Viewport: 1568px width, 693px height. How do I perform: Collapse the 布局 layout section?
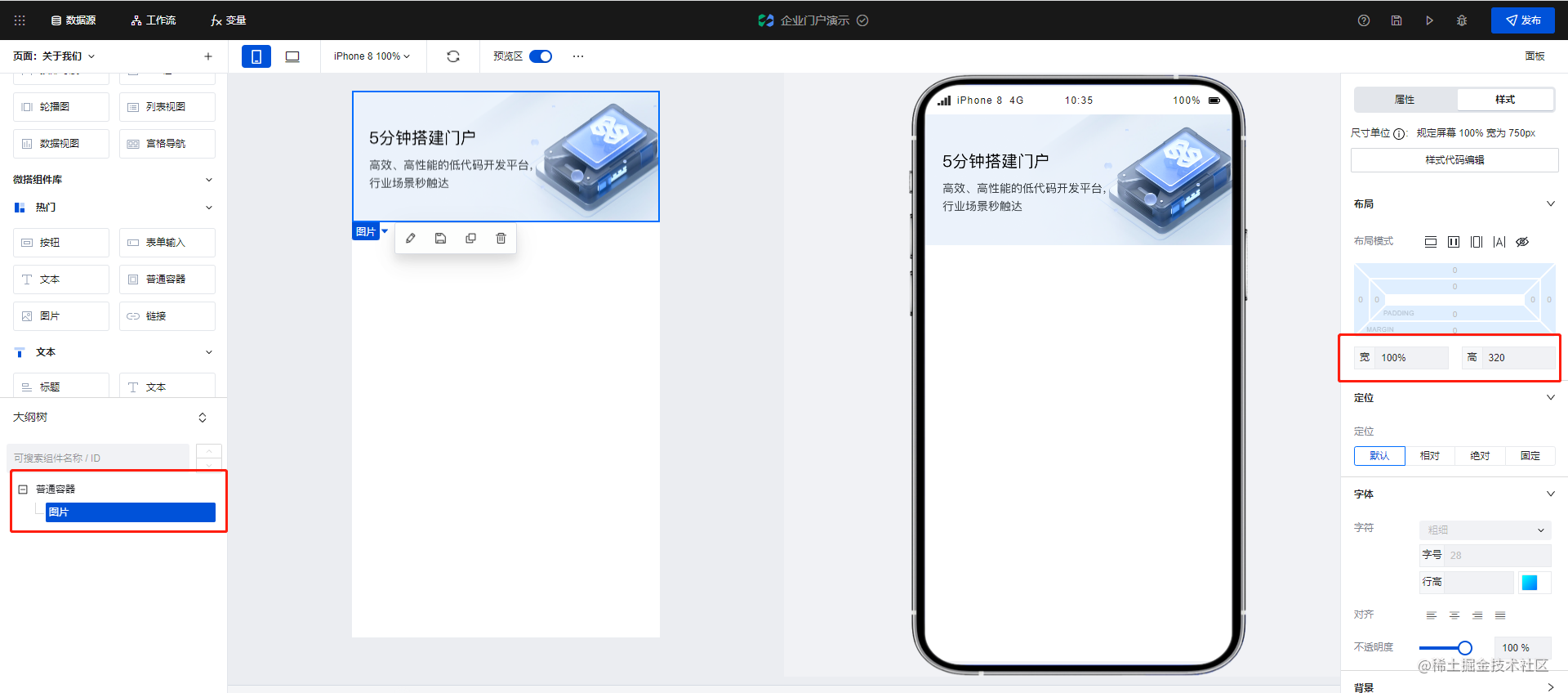pos(1551,204)
